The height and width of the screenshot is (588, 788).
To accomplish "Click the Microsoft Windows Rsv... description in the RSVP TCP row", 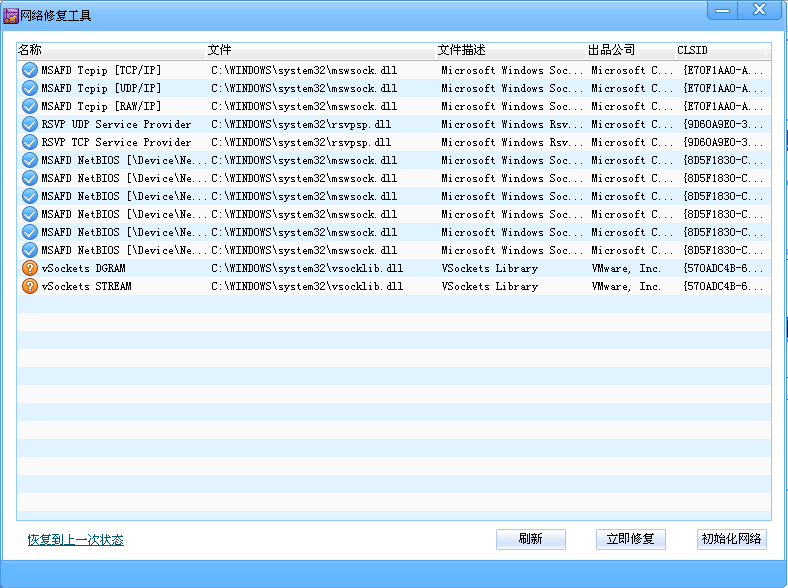I will pyautogui.click(x=512, y=142).
